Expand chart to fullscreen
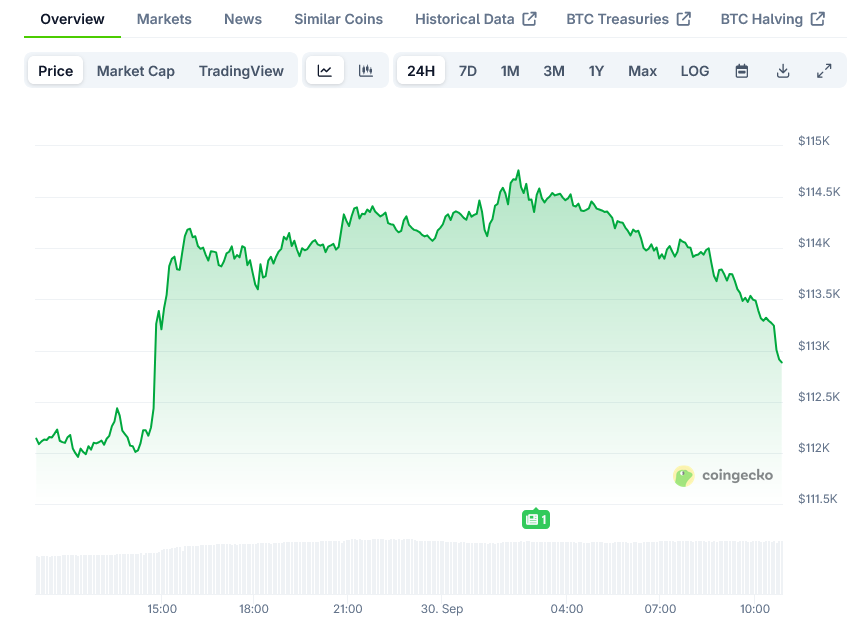This screenshot has width=847, height=631. (x=824, y=71)
